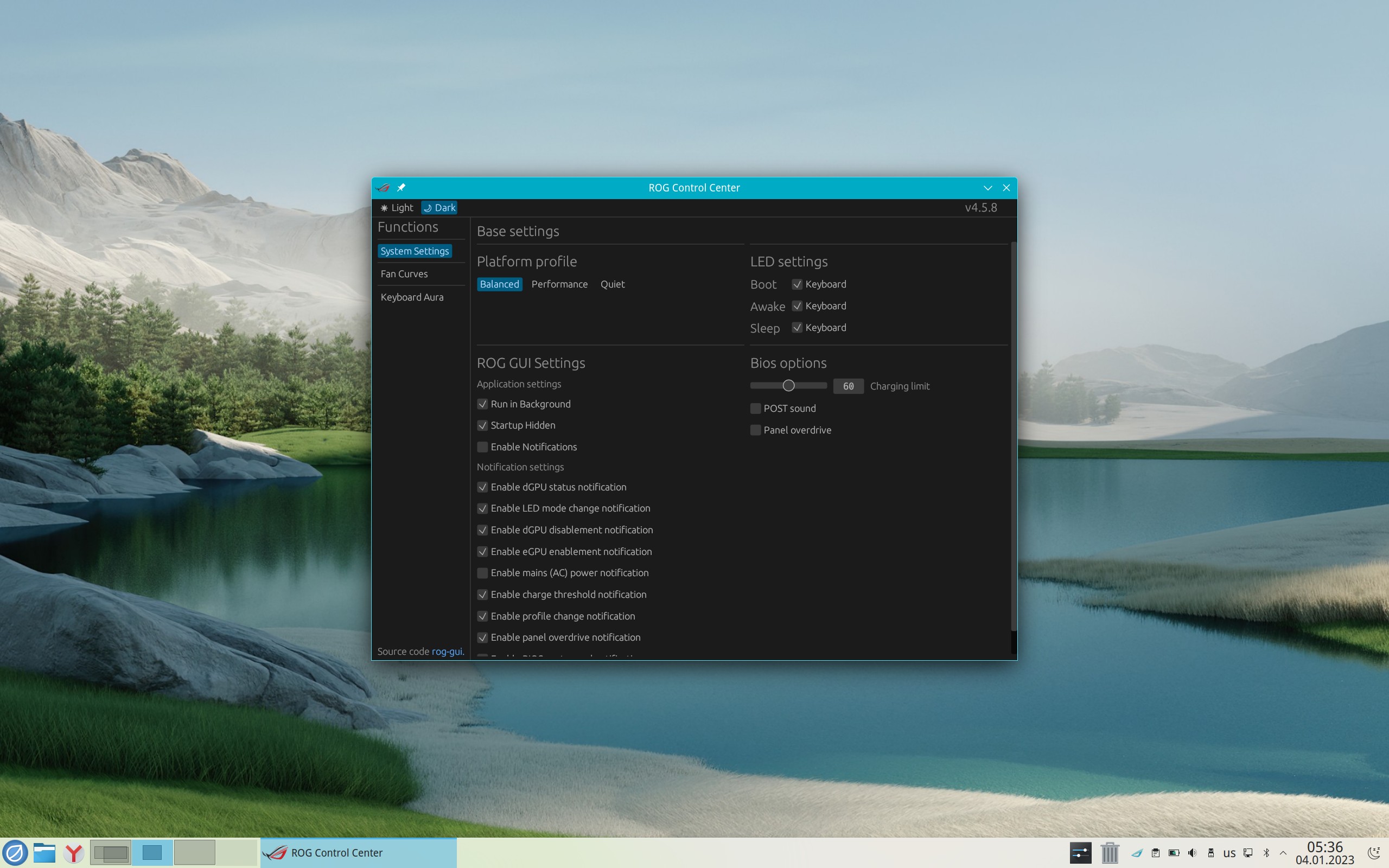Click the battery status tray icon
Viewport: 1389px width, 868px height.
point(1174,852)
